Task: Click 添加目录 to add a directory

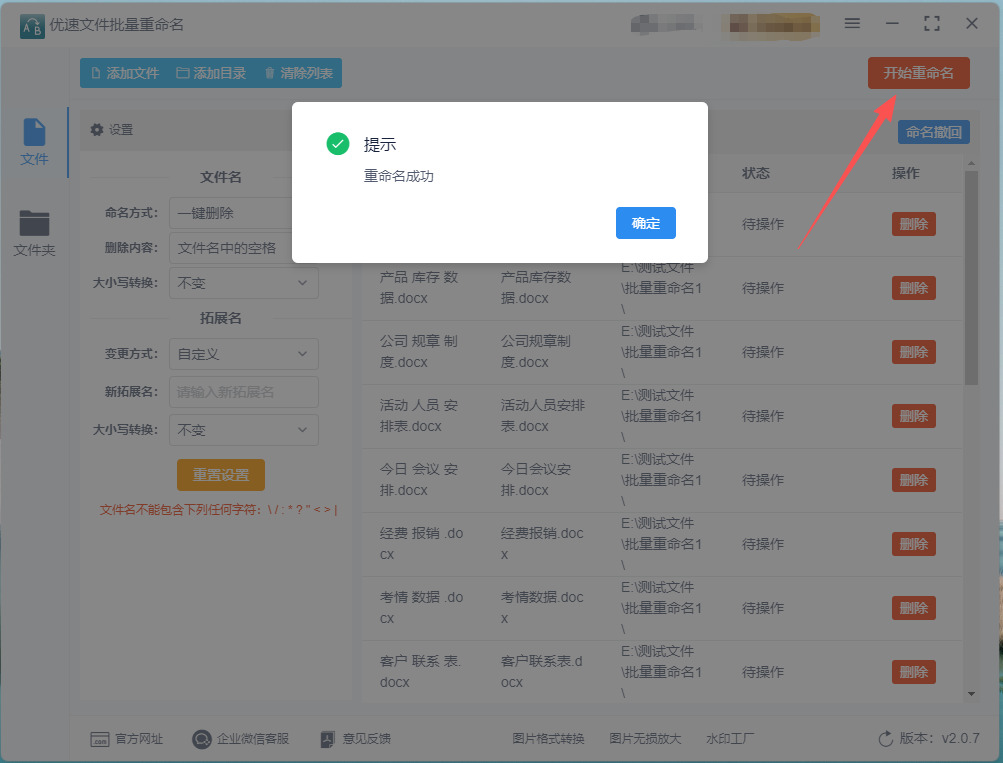Action: tap(211, 73)
